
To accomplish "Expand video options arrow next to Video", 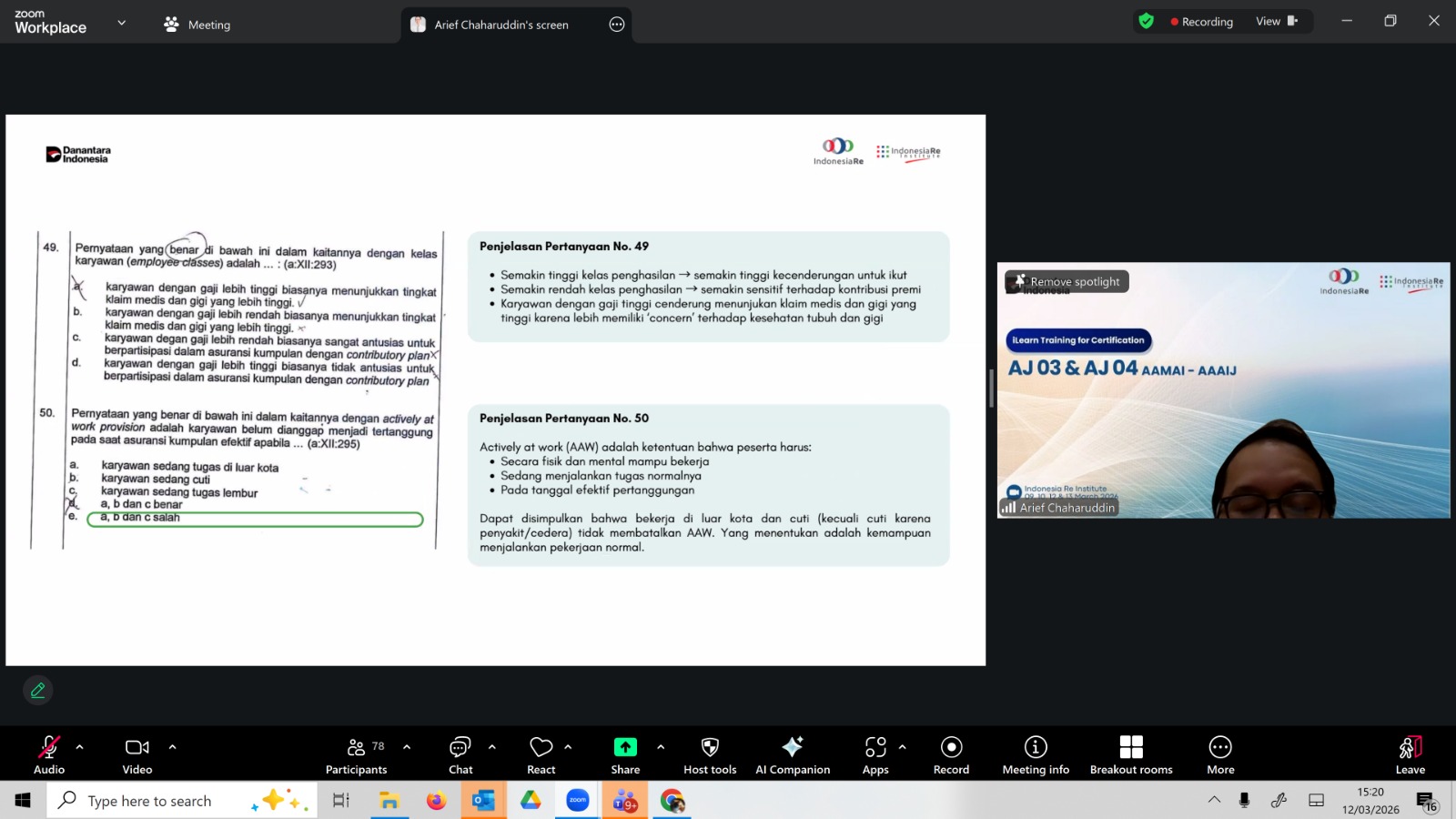I will pos(172,747).
